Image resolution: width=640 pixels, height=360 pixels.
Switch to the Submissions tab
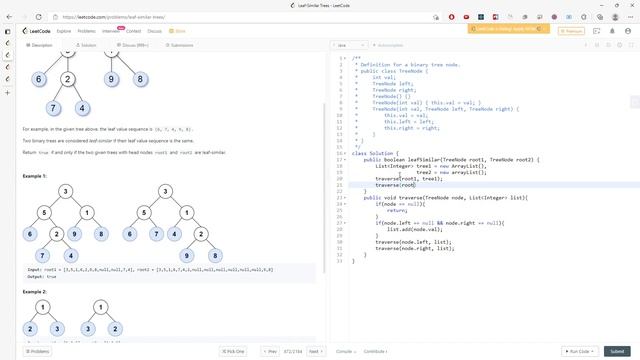pos(180,45)
